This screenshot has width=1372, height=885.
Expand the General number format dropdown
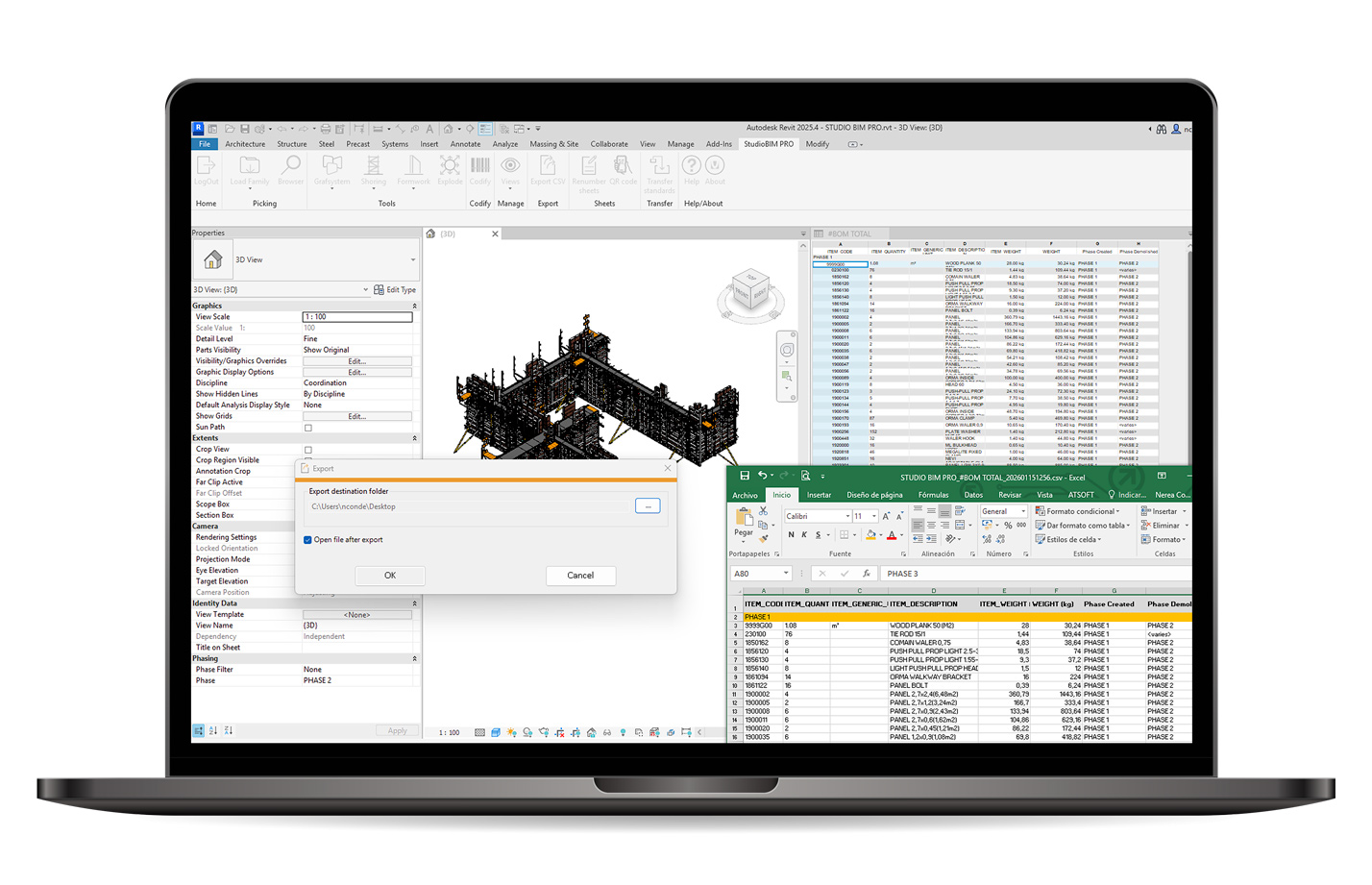[1023, 511]
